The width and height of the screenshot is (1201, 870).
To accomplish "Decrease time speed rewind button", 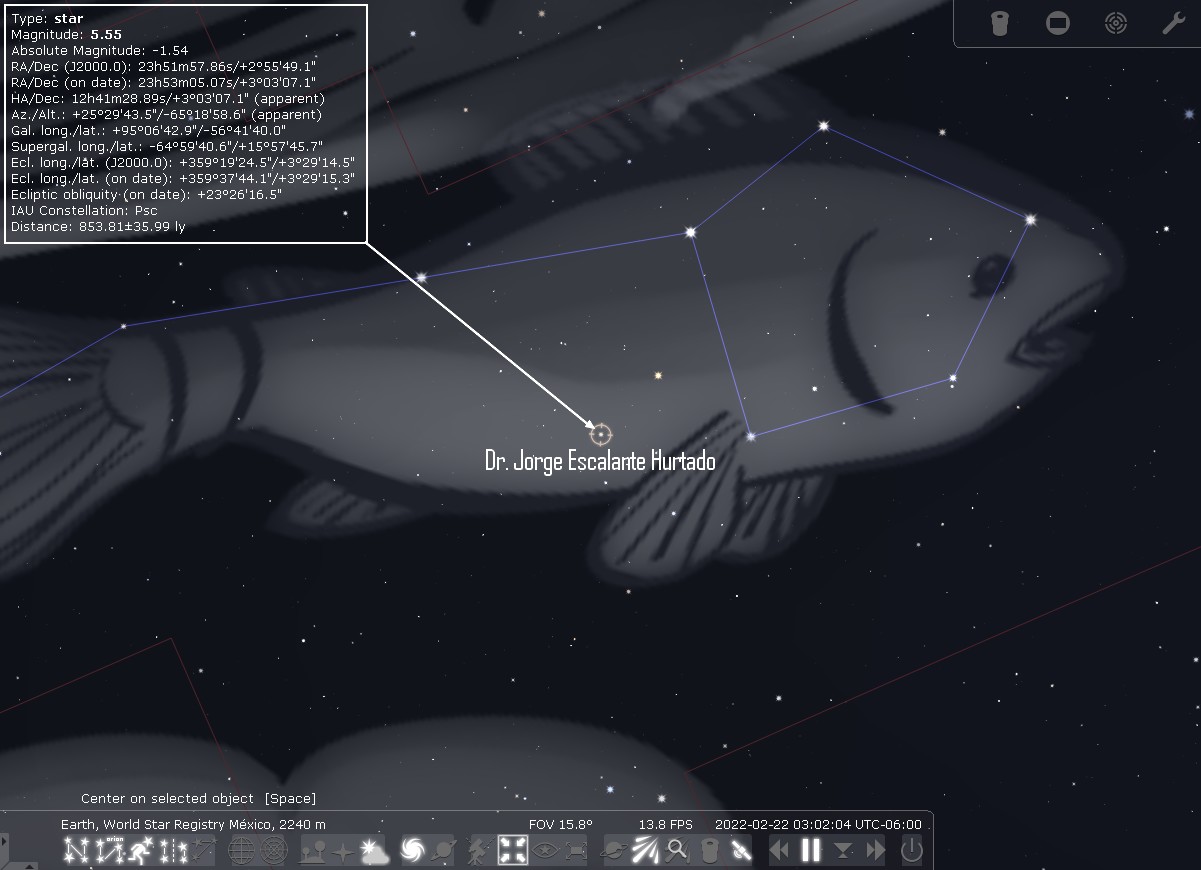I will tap(779, 851).
